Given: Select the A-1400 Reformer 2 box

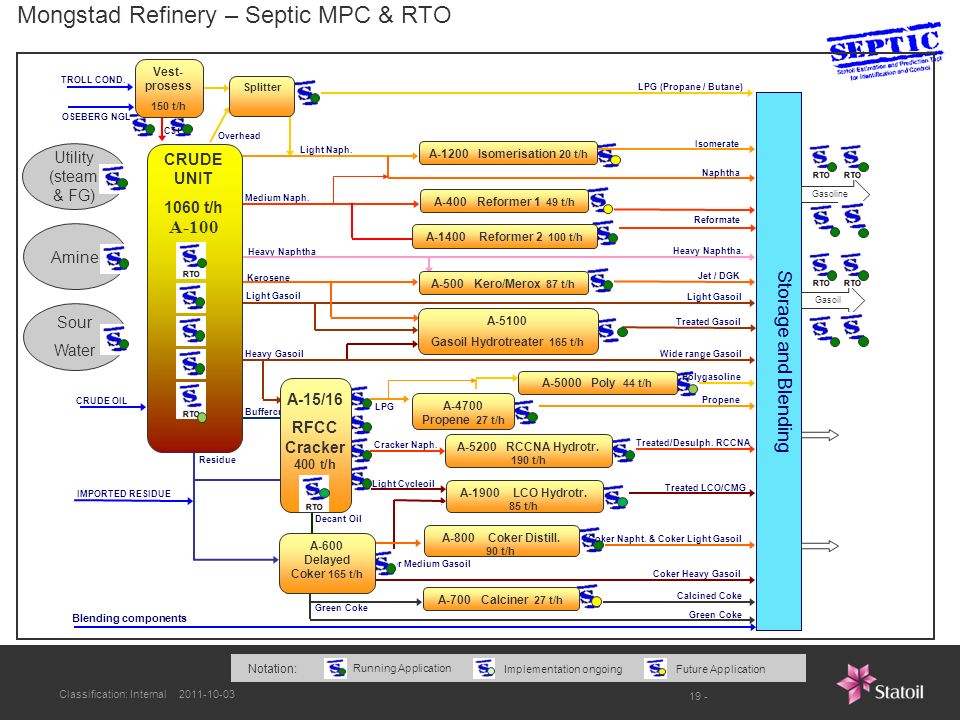Looking at the screenshot, I should (504, 236).
